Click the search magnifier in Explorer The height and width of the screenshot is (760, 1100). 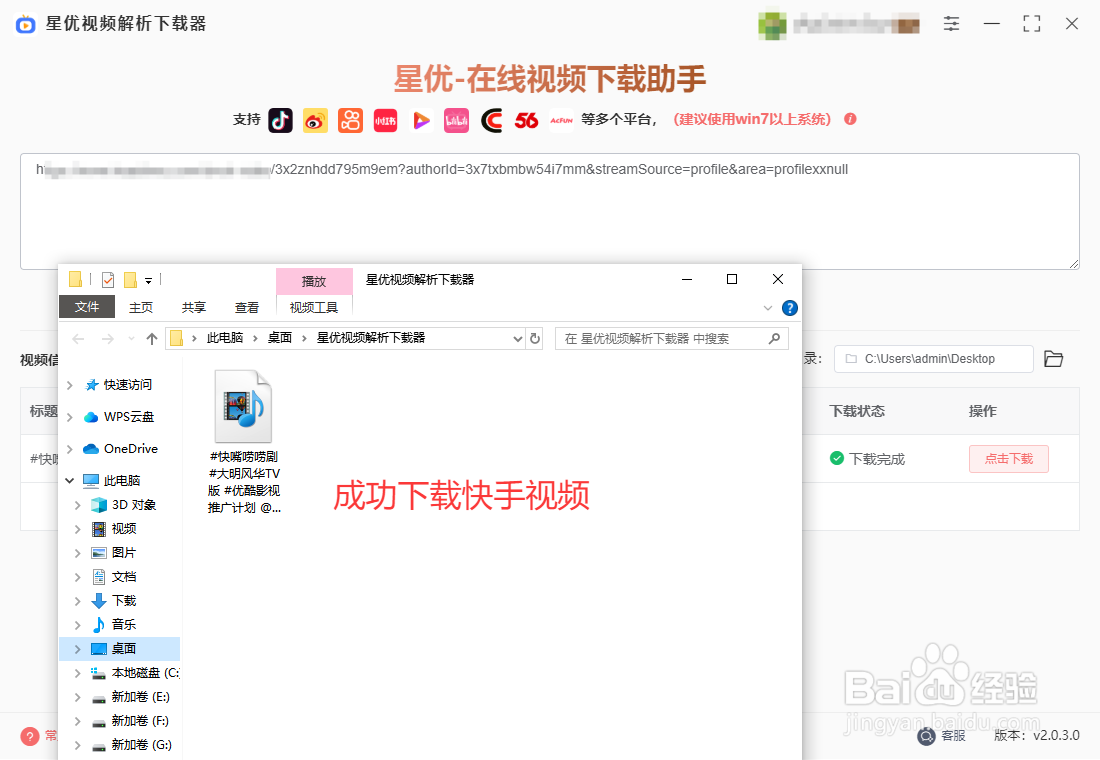pyautogui.click(x=774, y=338)
